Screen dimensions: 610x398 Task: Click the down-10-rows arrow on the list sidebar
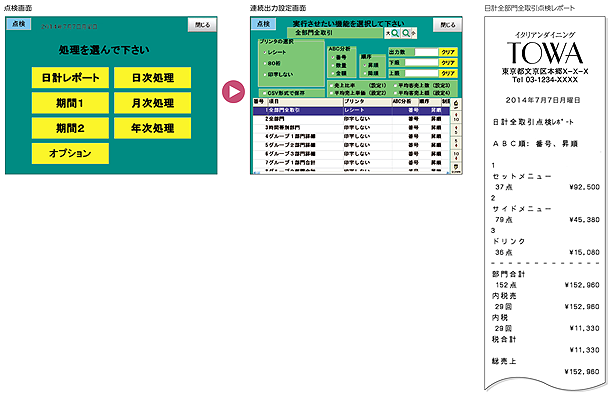(456, 155)
